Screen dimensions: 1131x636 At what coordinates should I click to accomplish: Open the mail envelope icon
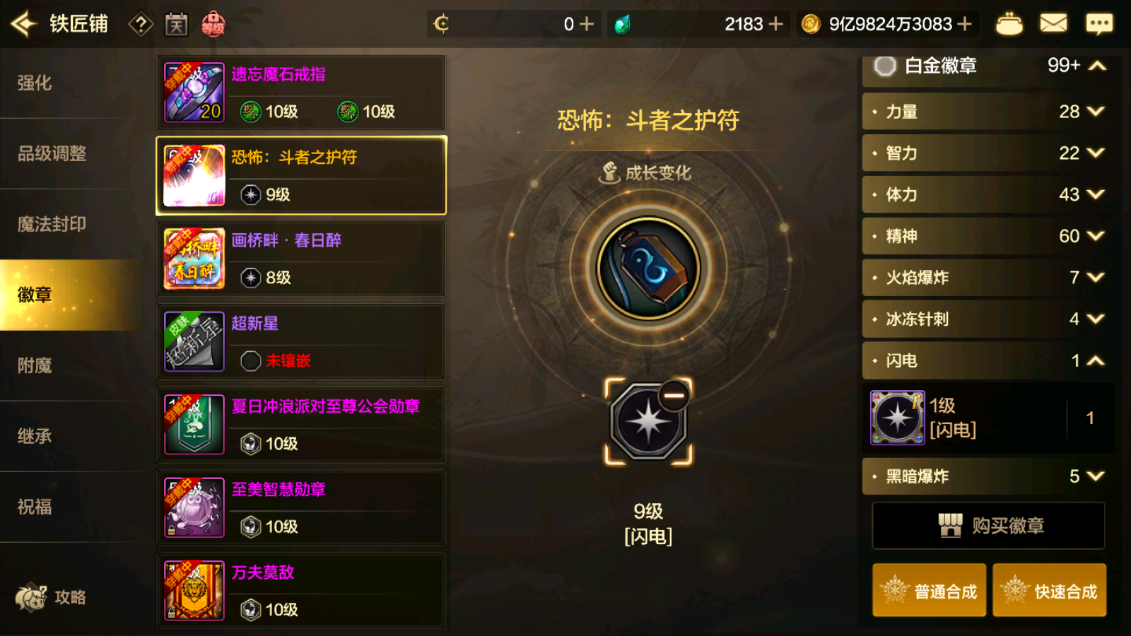point(1053,24)
